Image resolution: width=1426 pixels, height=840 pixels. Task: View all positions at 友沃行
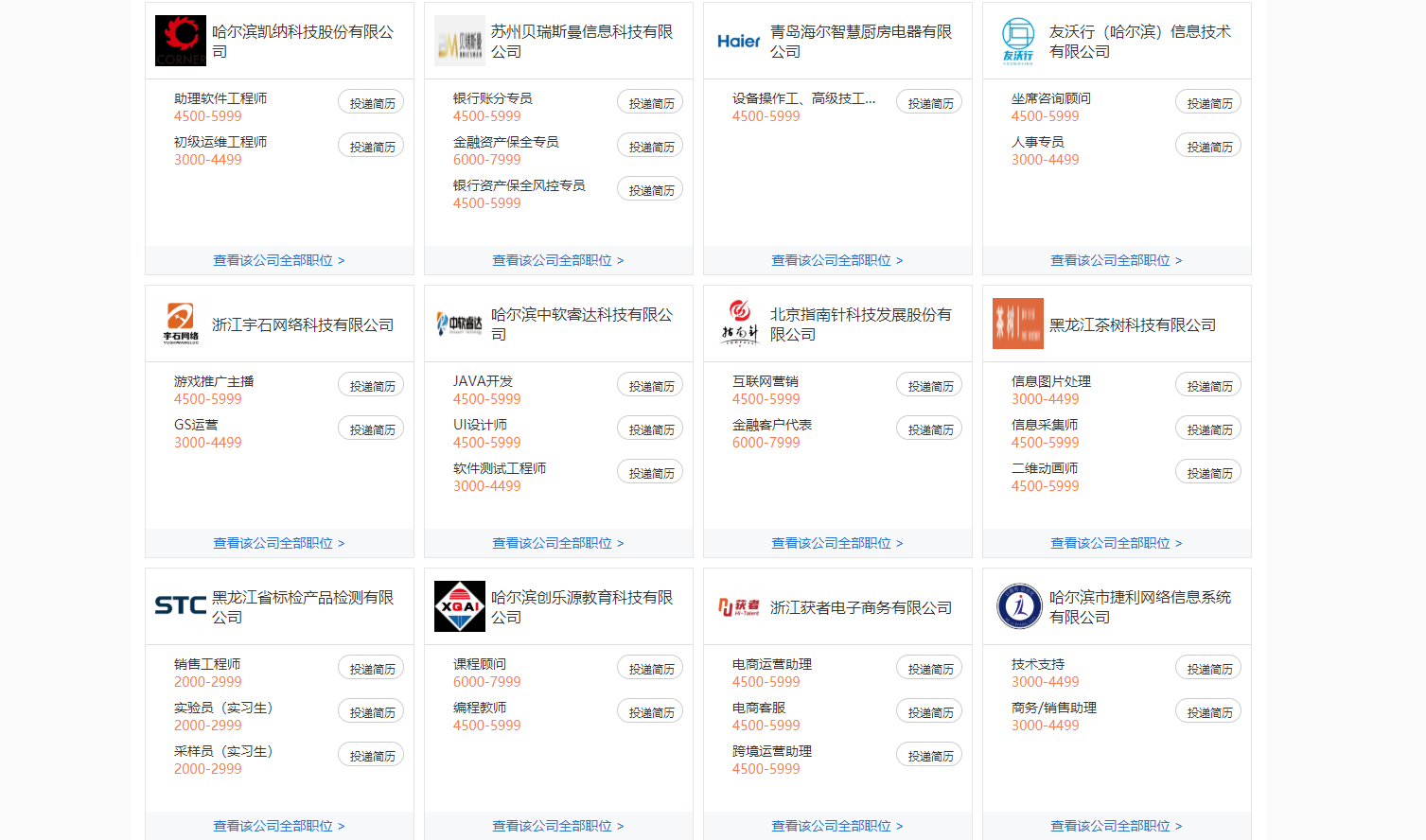click(1117, 260)
